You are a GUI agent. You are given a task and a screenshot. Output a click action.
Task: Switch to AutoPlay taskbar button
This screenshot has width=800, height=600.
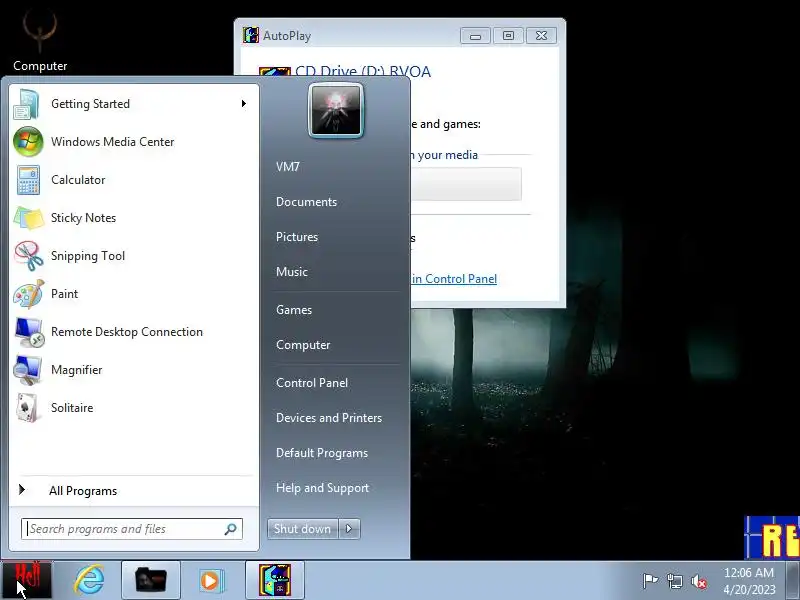[x=275, y=580]
